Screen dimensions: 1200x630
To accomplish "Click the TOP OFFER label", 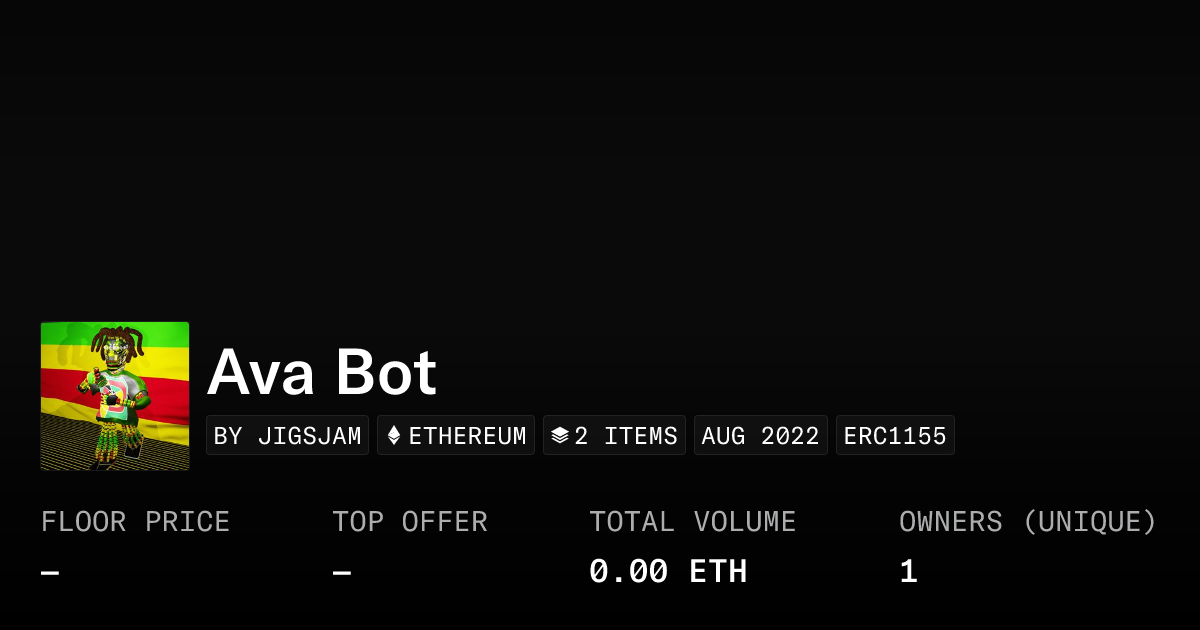I will point(410,522).
